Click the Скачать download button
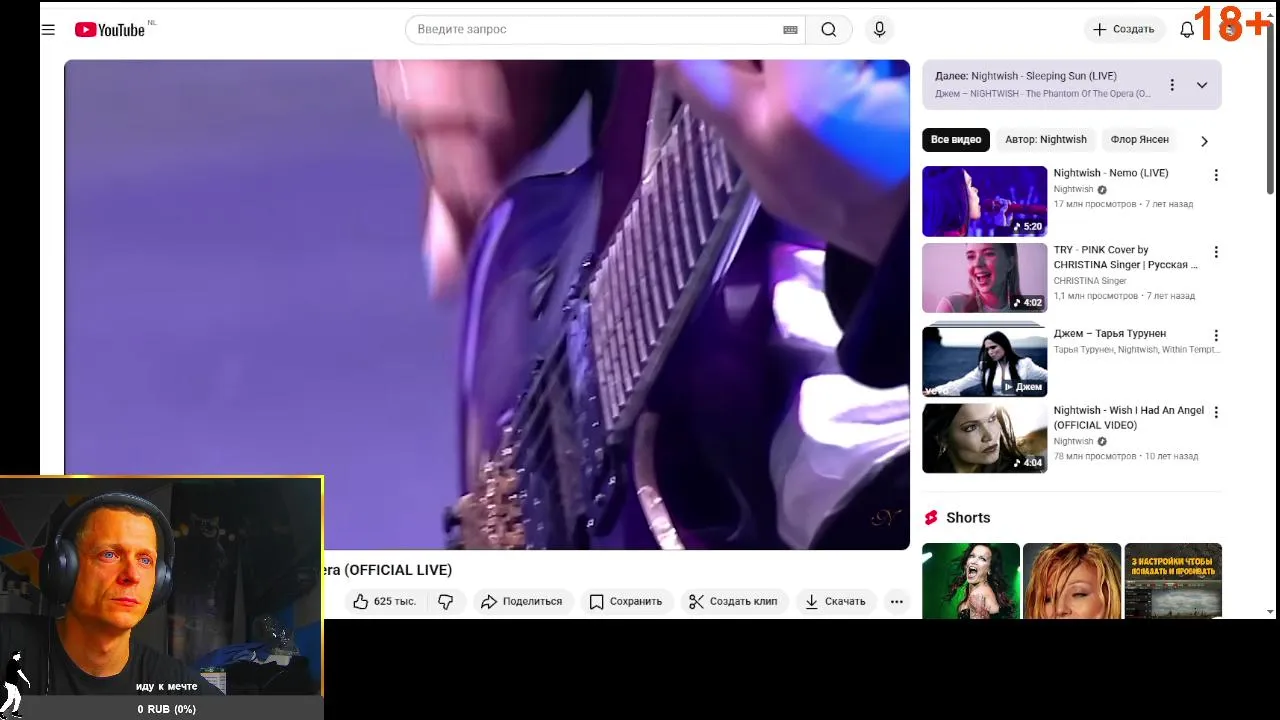The image size is (1280, 720). tap(835, 601)
